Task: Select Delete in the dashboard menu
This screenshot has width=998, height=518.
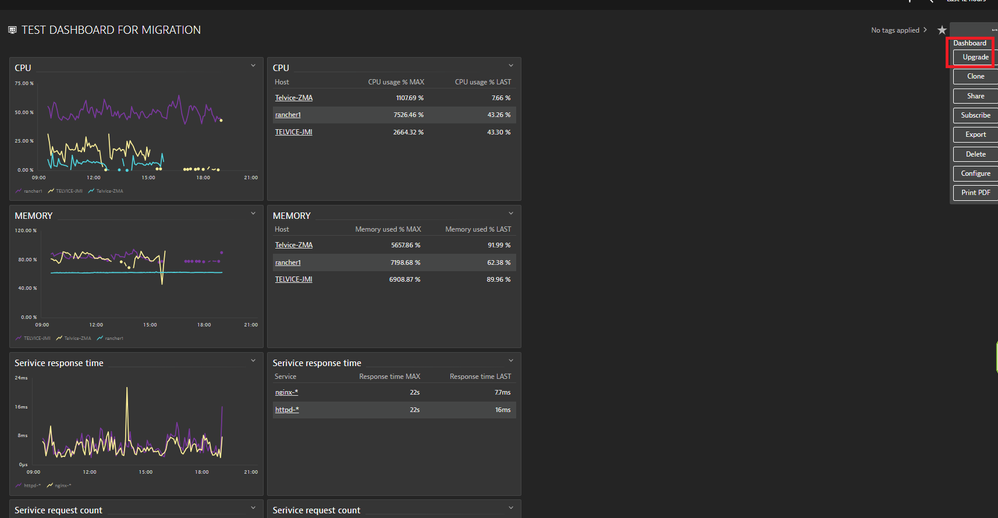Action: coord(975,154)
